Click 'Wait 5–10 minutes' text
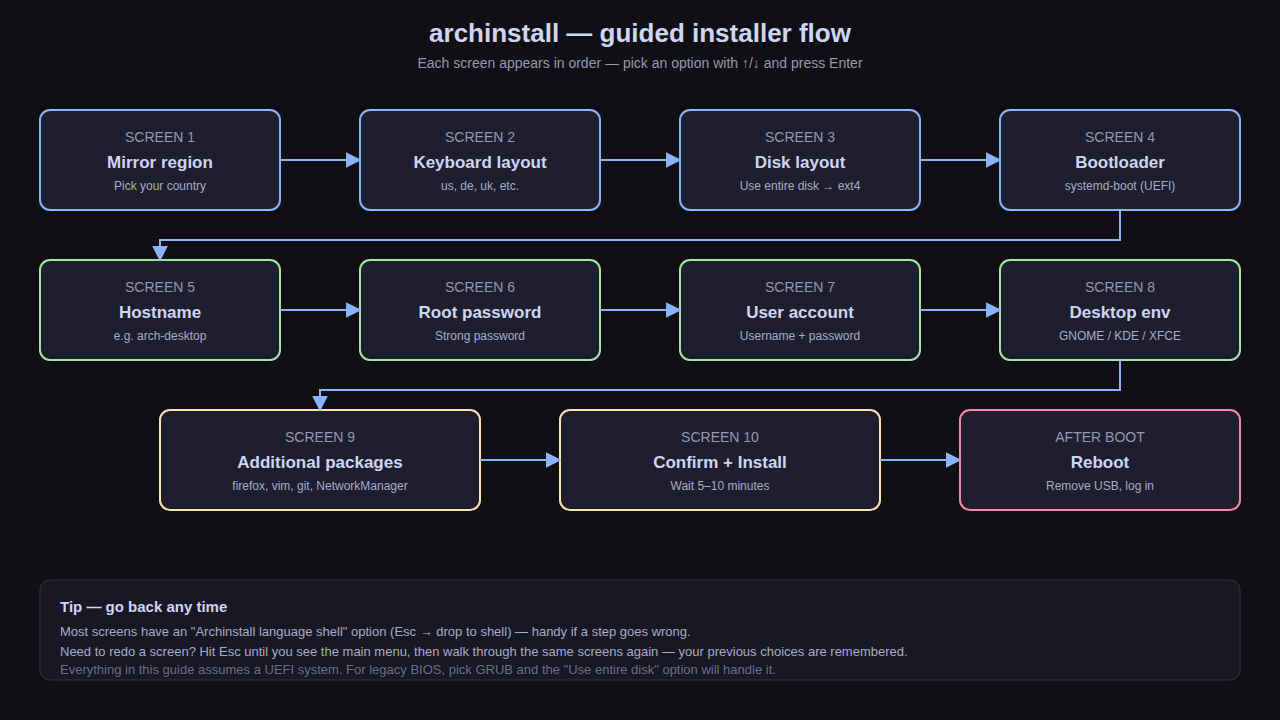This screenshot has height=720, width=1280. tap(720, 486)
